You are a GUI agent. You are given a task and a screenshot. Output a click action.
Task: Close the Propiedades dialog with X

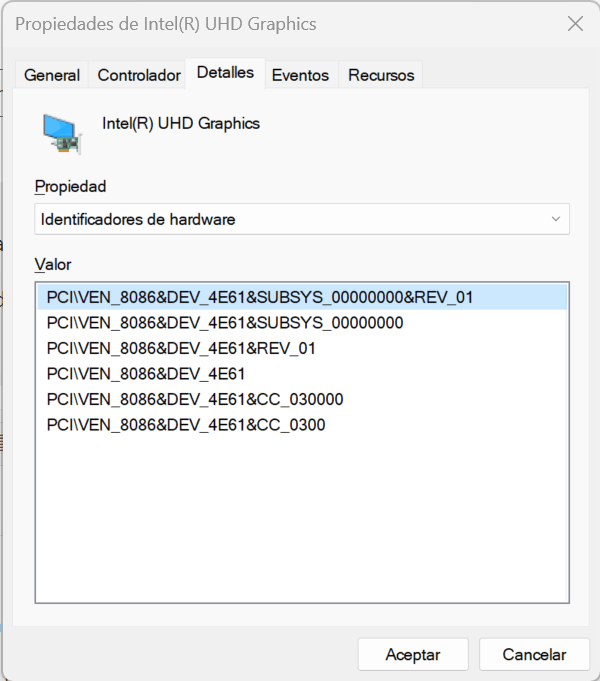coord(575,24)
